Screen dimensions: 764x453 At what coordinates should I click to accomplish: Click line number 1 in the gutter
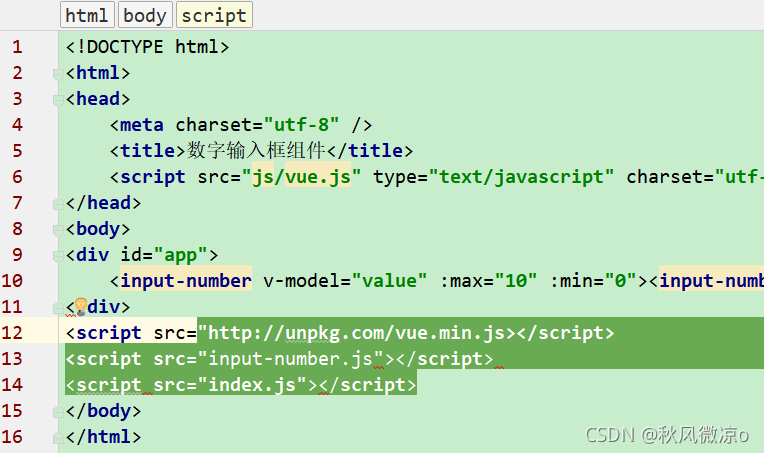pyautogui.click(x=18, y=47)
